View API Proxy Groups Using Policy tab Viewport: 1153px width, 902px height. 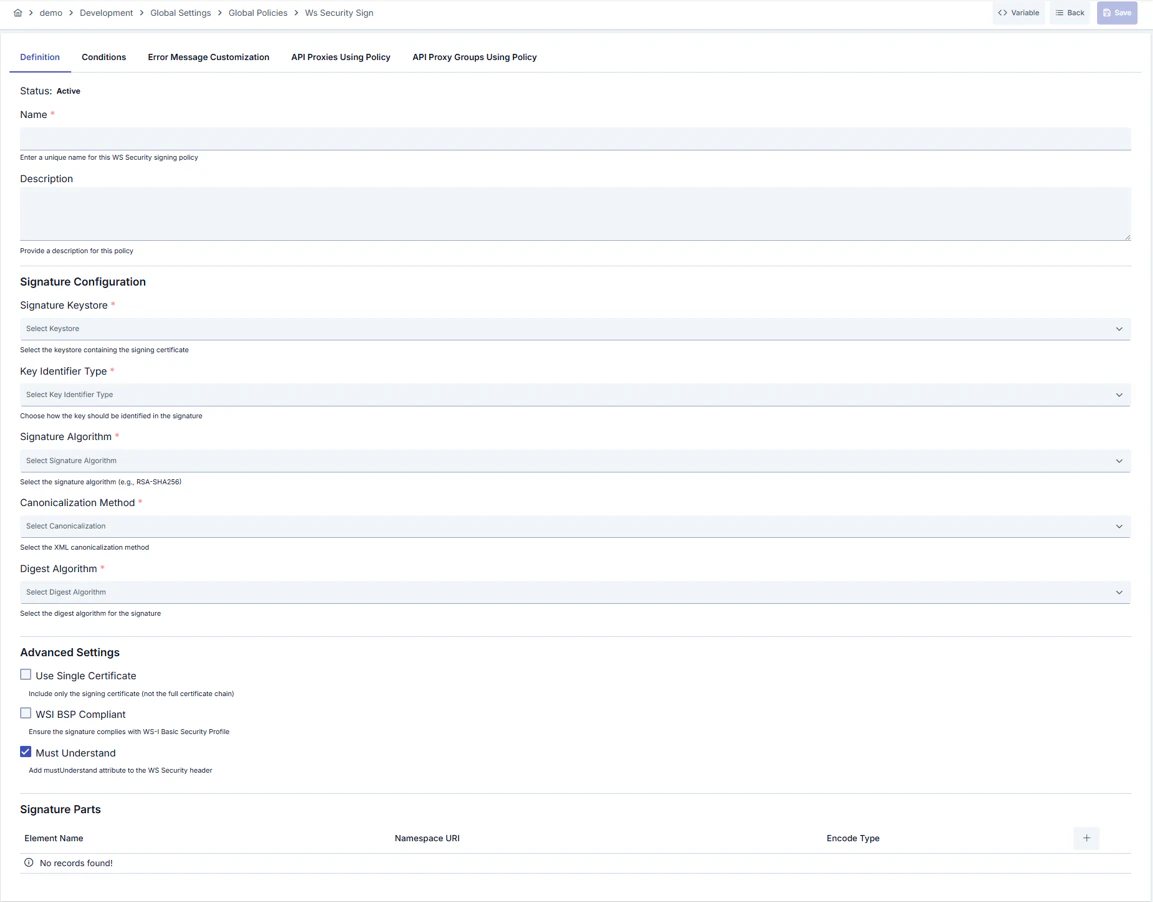point(474,57)
